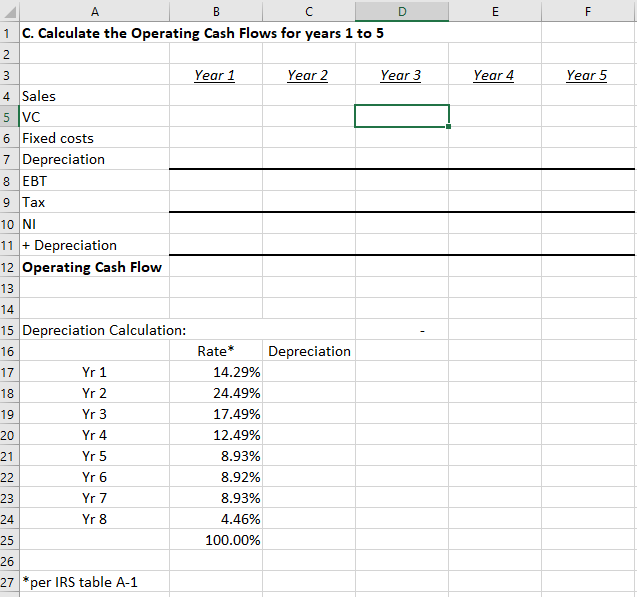Viewport: 637px width, 597px height.
Task: Click the title cell 'C. Calculate the Operating Cash Flows'
Action: [x=202, y=33]
